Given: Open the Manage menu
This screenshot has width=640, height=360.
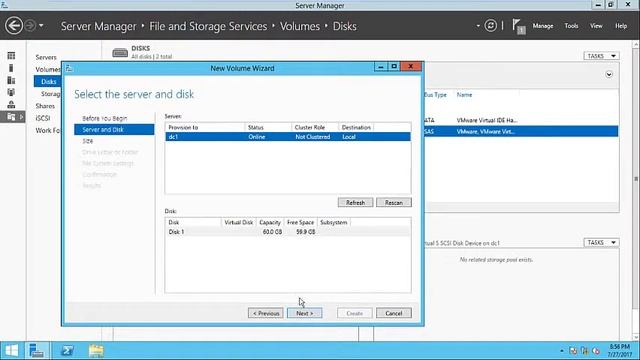Looking at the screenshot, I should pos(542,26).
